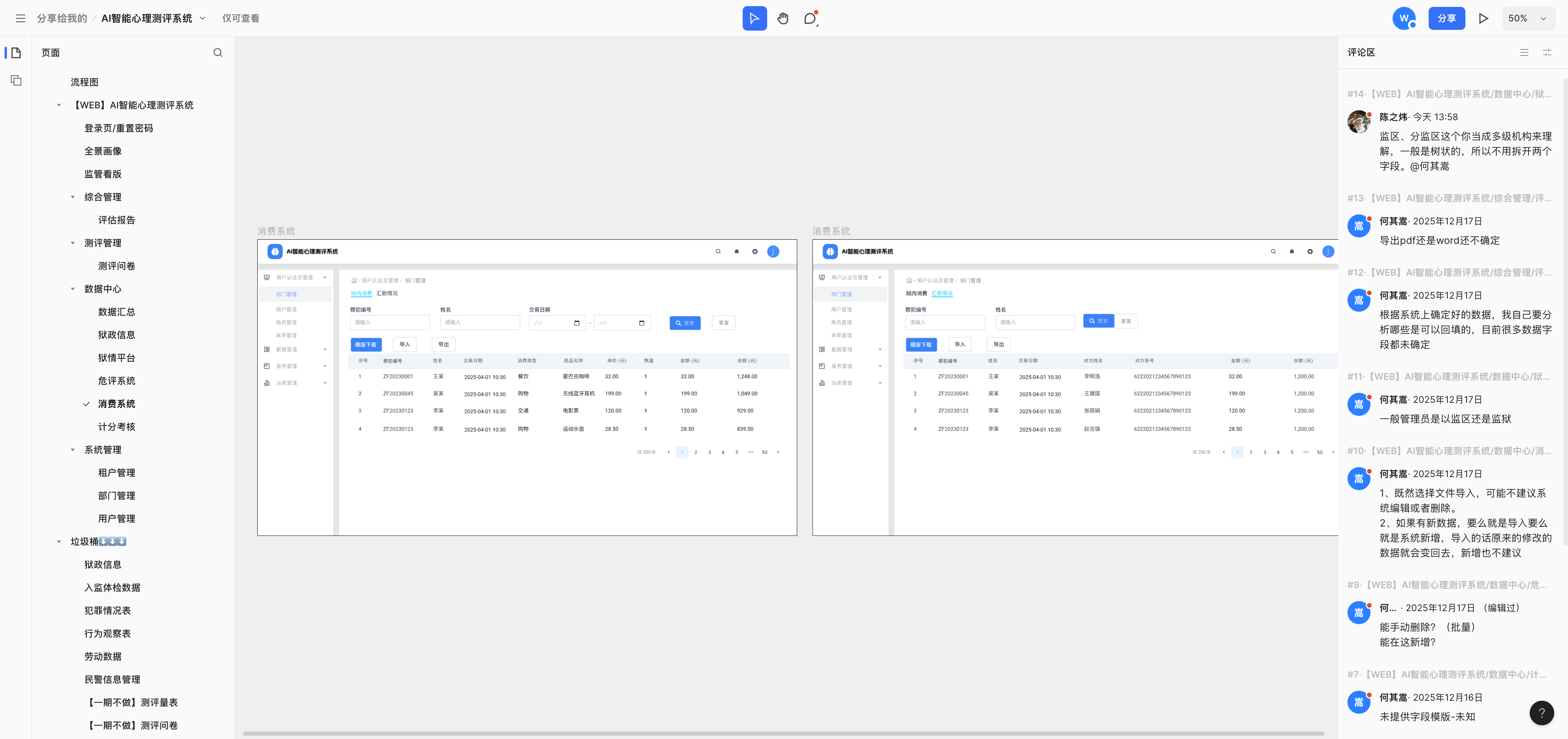1568x739 pixels.
Task: Open the 计分考核 page
Action: [117, 427]
